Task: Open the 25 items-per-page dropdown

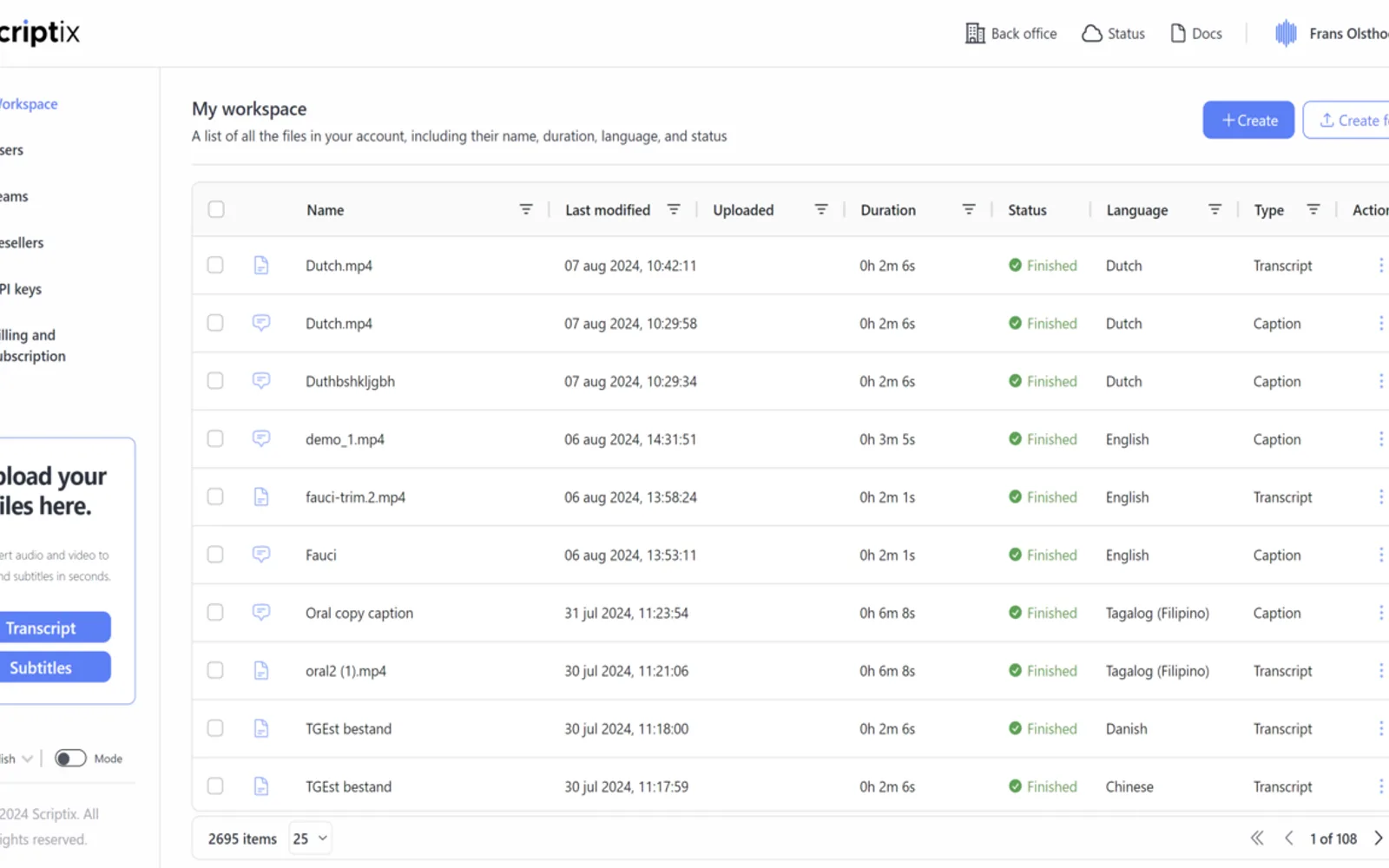Action: (x=310, y=838)
